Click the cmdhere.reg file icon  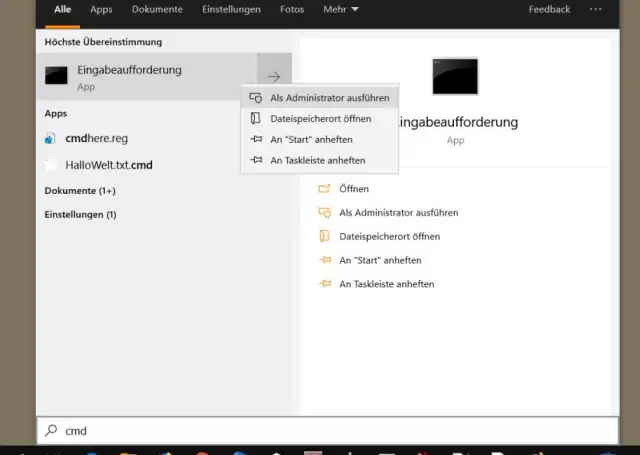(x=51, y=139)
